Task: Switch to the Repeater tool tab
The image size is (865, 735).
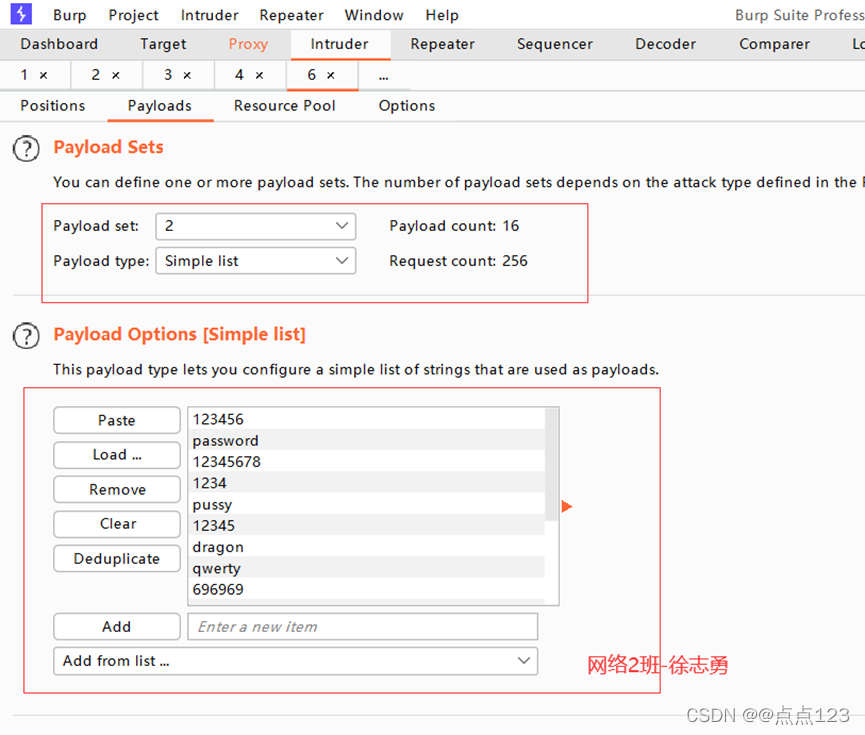Action: click(x=442, y=44)
